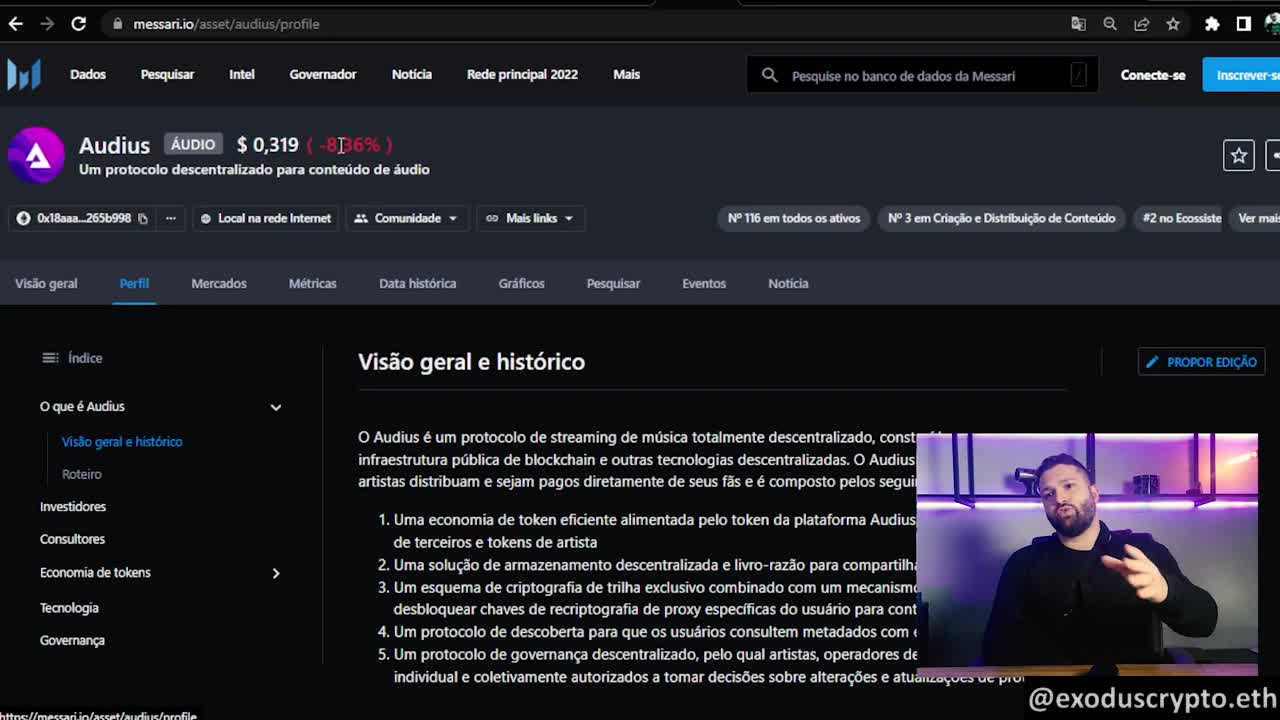Open the browser side panel icon

[x=1243, y=24]
